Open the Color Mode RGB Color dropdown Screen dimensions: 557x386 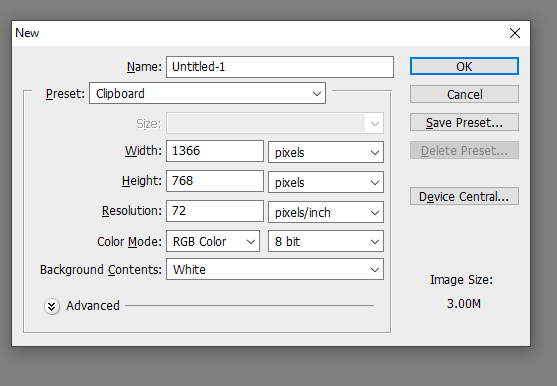(x=213, y=241)
